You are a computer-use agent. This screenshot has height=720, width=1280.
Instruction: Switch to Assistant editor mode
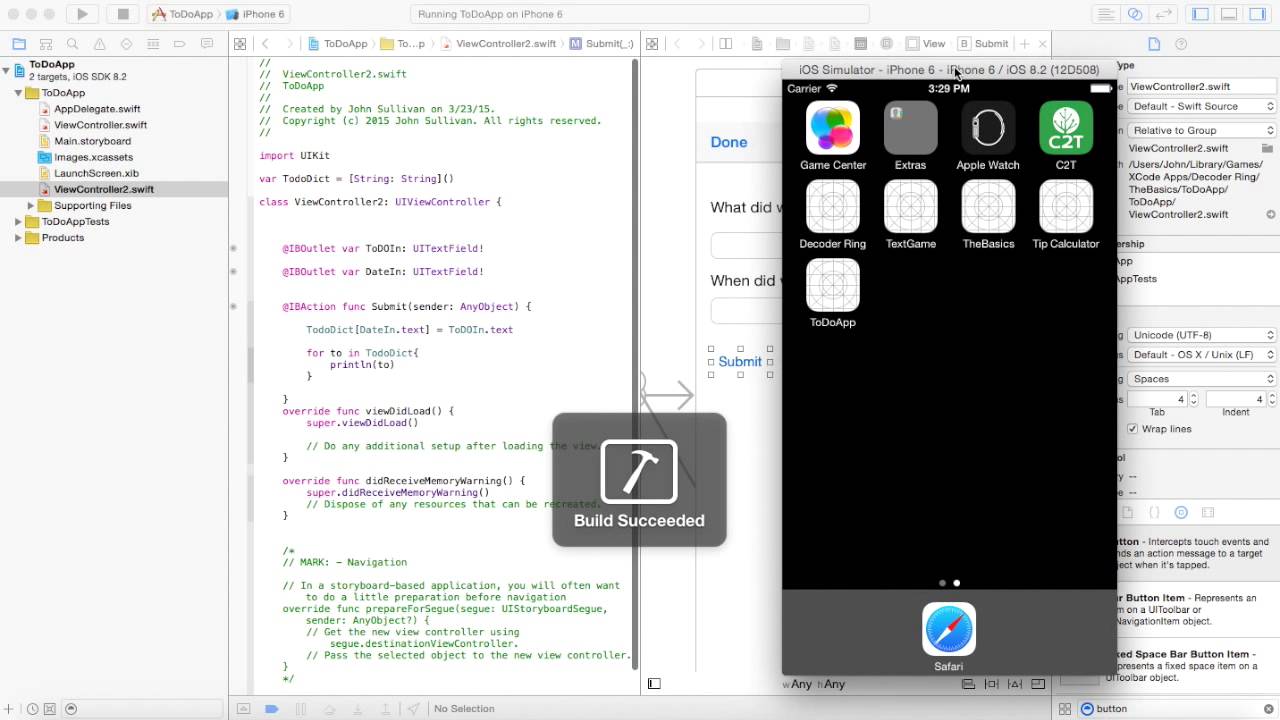click(x=1135, y=14)
